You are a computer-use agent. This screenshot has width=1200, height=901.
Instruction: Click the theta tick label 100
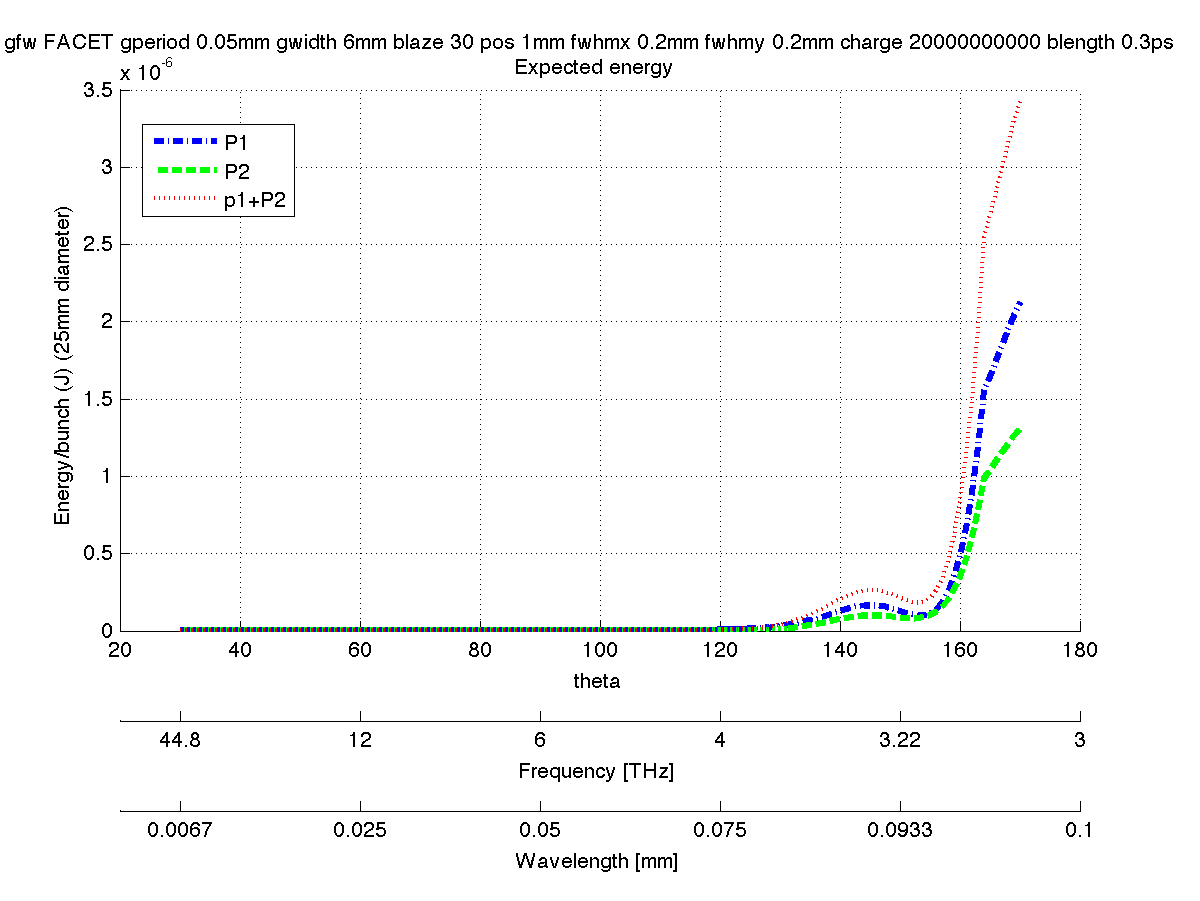tap(600, 650)
